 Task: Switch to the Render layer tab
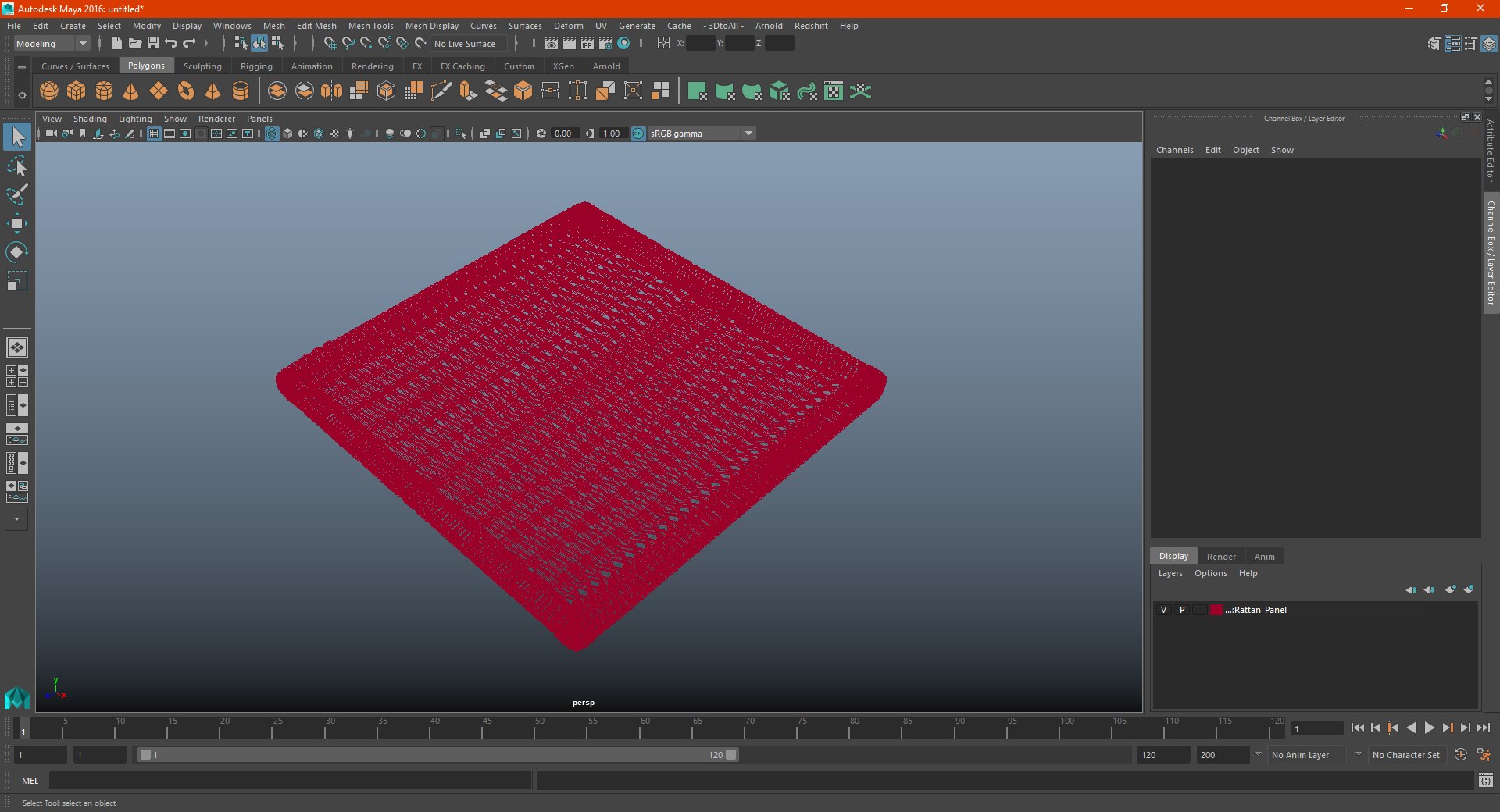point(1221,557)
